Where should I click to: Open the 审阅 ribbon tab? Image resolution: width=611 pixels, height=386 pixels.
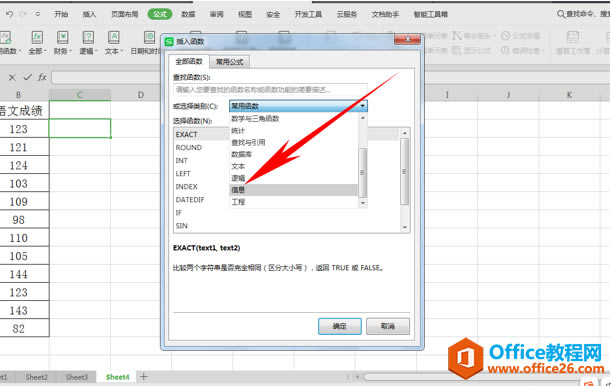pos(217,14)
